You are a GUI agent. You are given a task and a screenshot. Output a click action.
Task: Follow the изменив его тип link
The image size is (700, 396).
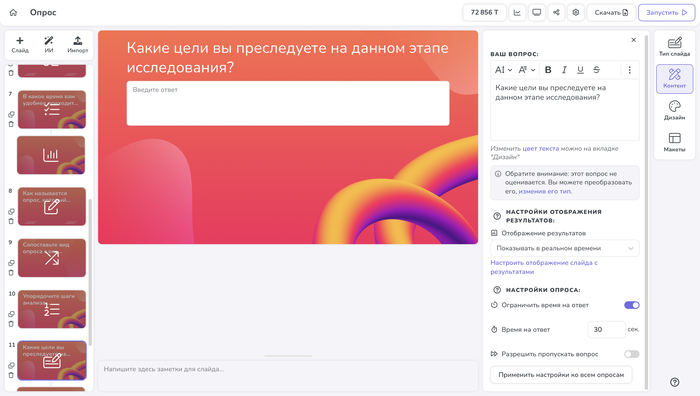point(545,191)
